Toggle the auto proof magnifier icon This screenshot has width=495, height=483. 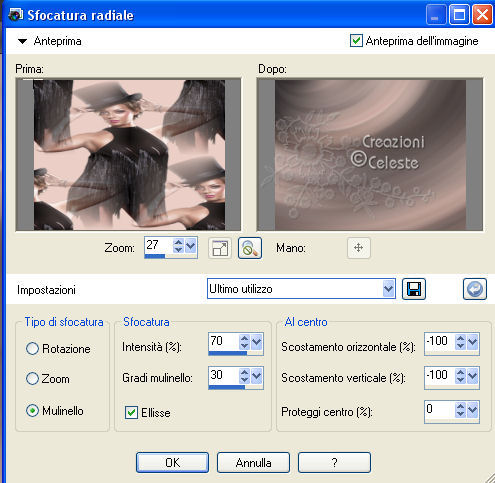click(250, 248)
